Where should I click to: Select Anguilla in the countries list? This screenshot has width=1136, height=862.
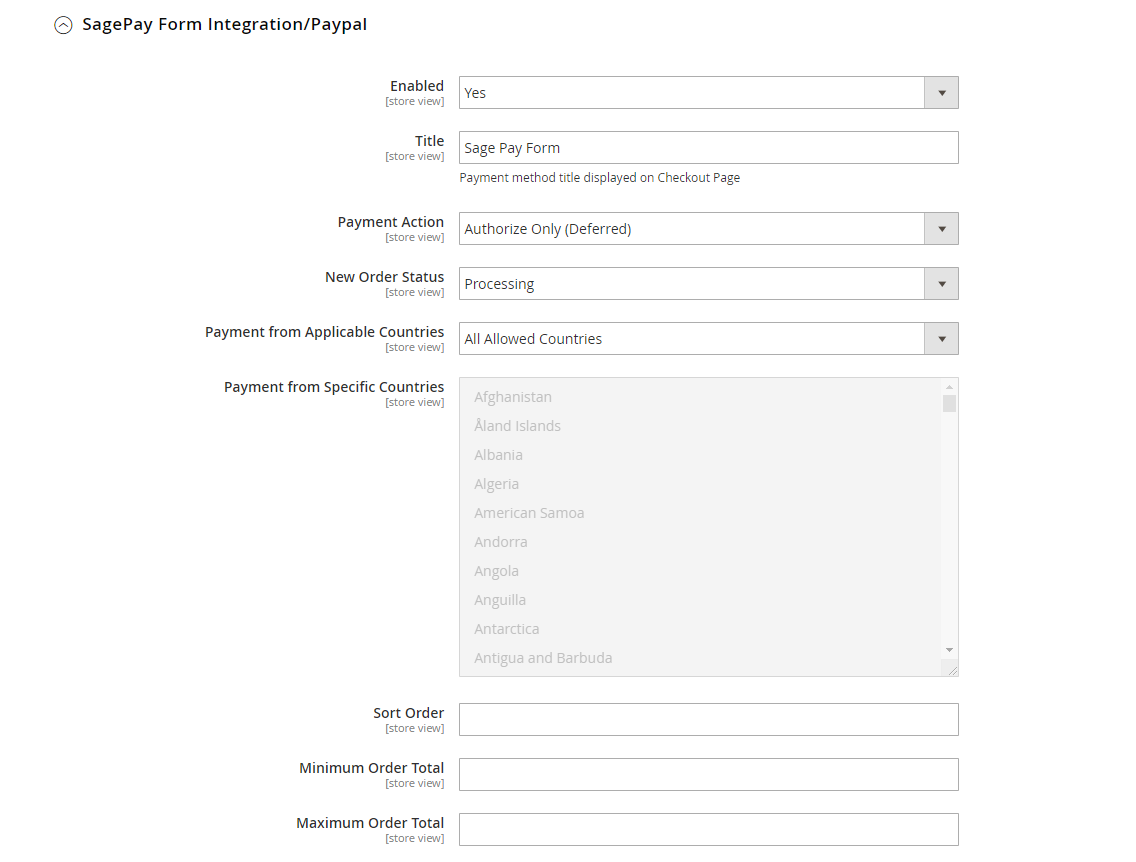click(x=500, y=600)
